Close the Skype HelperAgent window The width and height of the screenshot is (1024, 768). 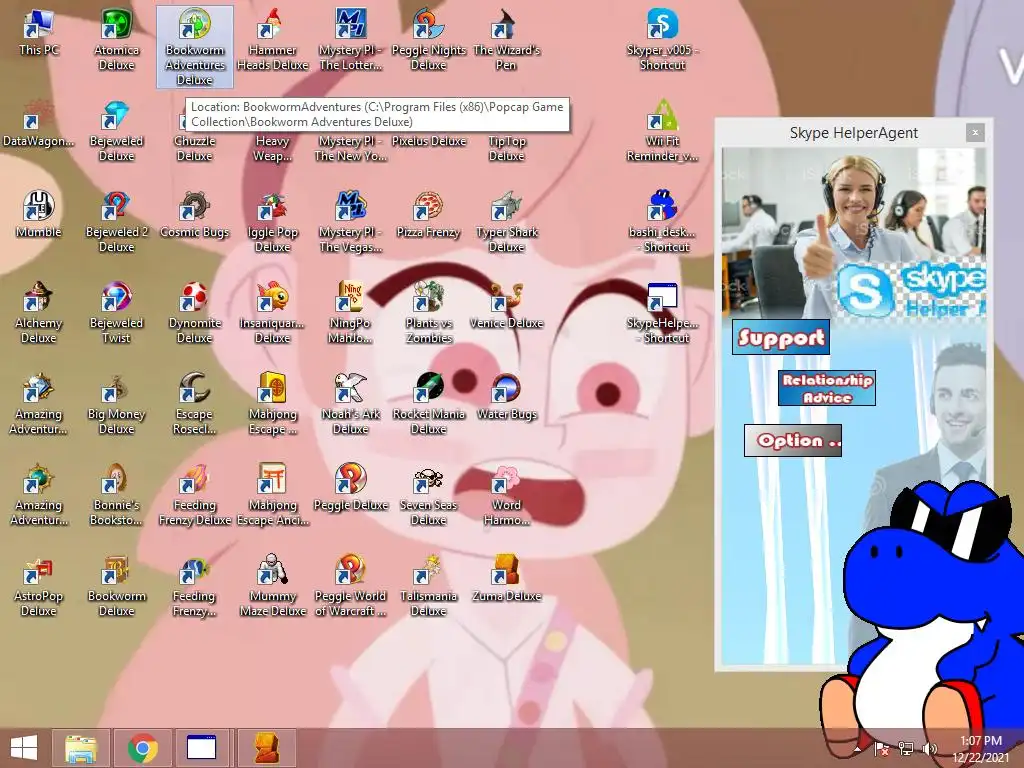(975, 133)
